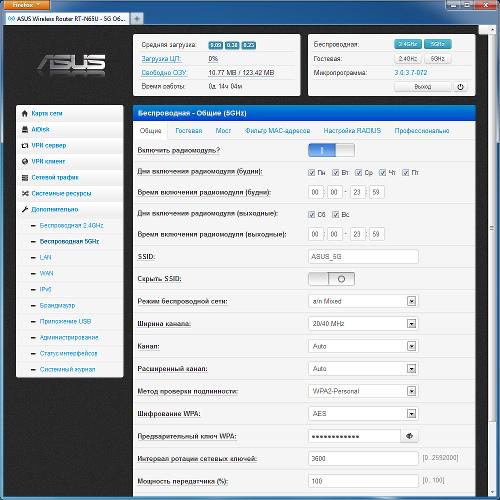Click the WPA pre-shared key password field
500x500 pixels.
click(354, 436)
